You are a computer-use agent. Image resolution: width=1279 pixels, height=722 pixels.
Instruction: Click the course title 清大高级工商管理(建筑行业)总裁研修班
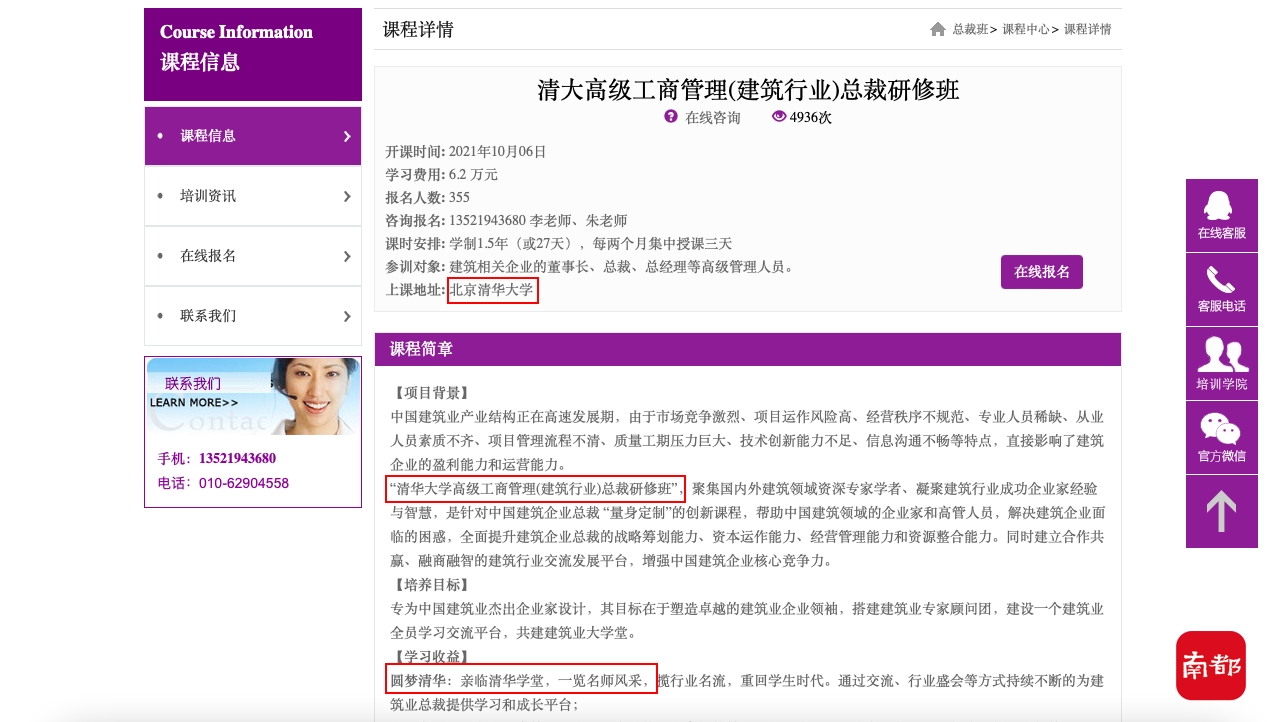[x=748, y=90]
